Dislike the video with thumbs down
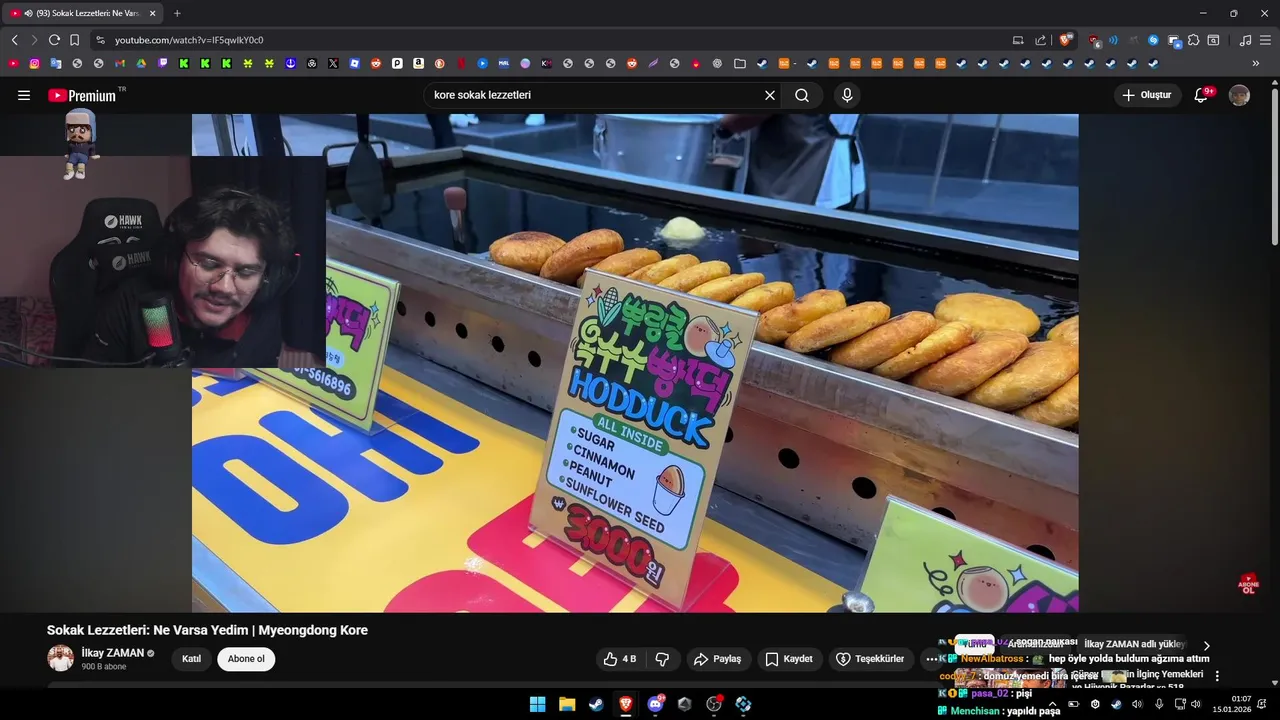 662,659
